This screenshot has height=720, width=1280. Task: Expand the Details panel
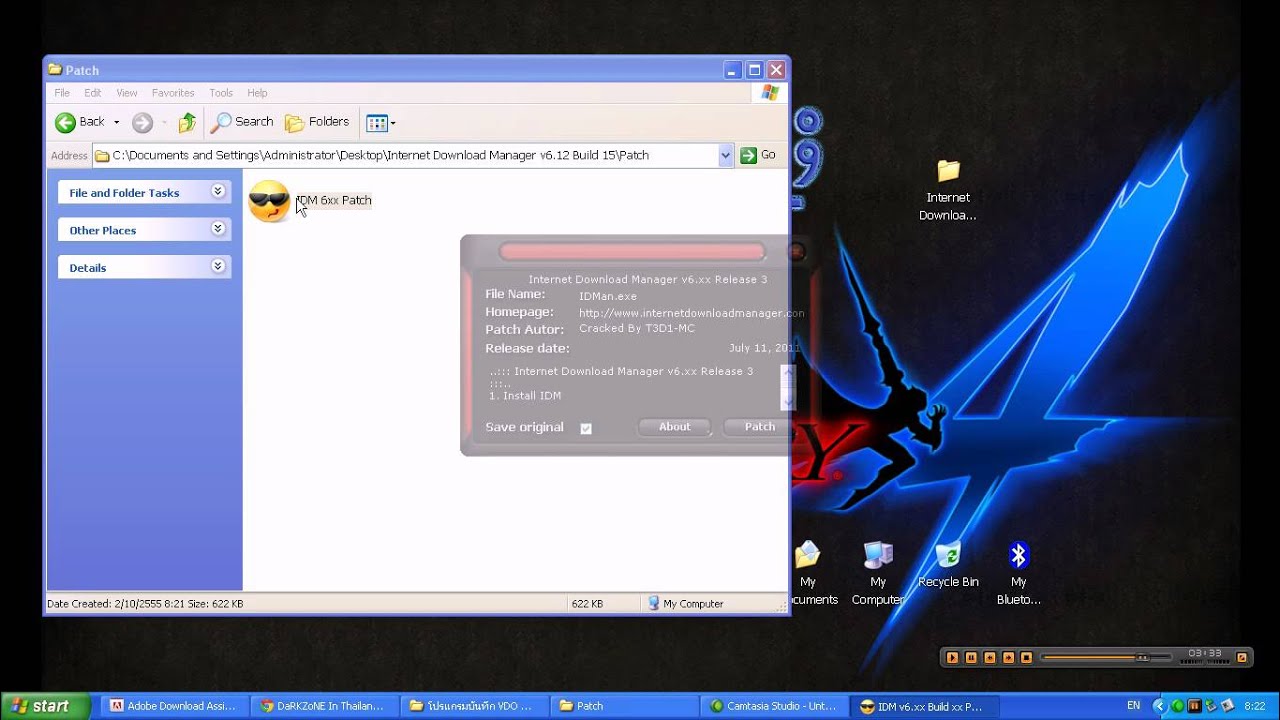tap(218, 266)
